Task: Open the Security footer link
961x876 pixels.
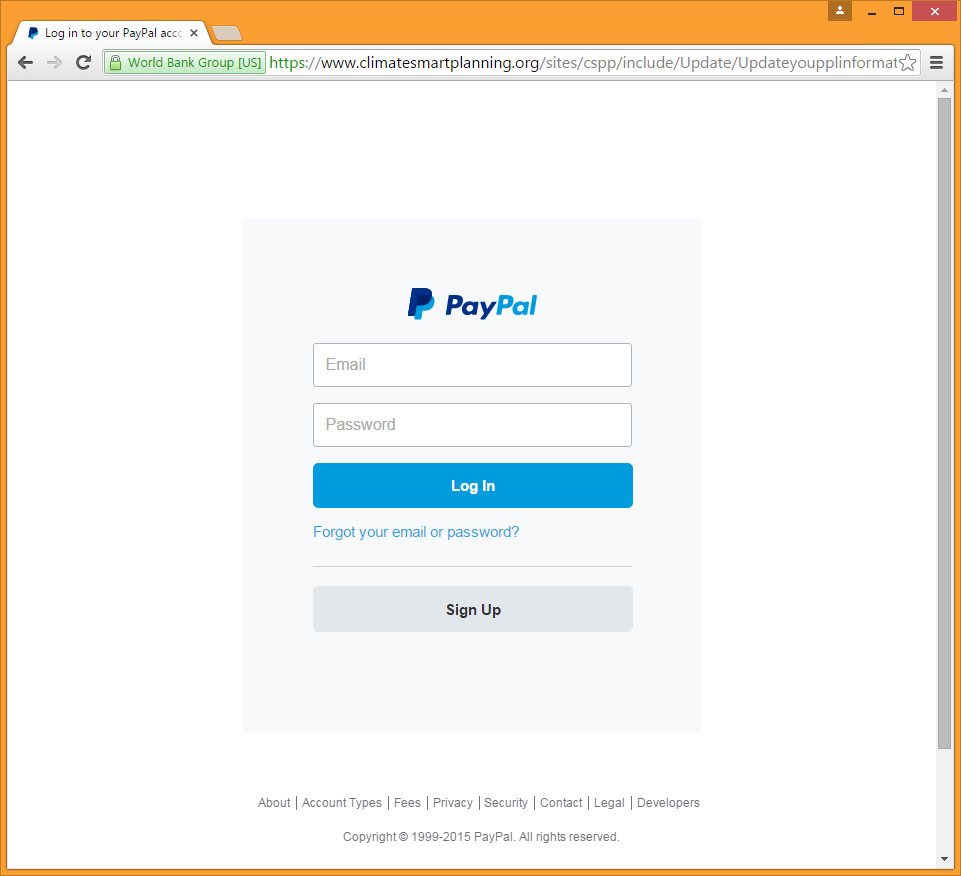Action: tap(506, 802)
